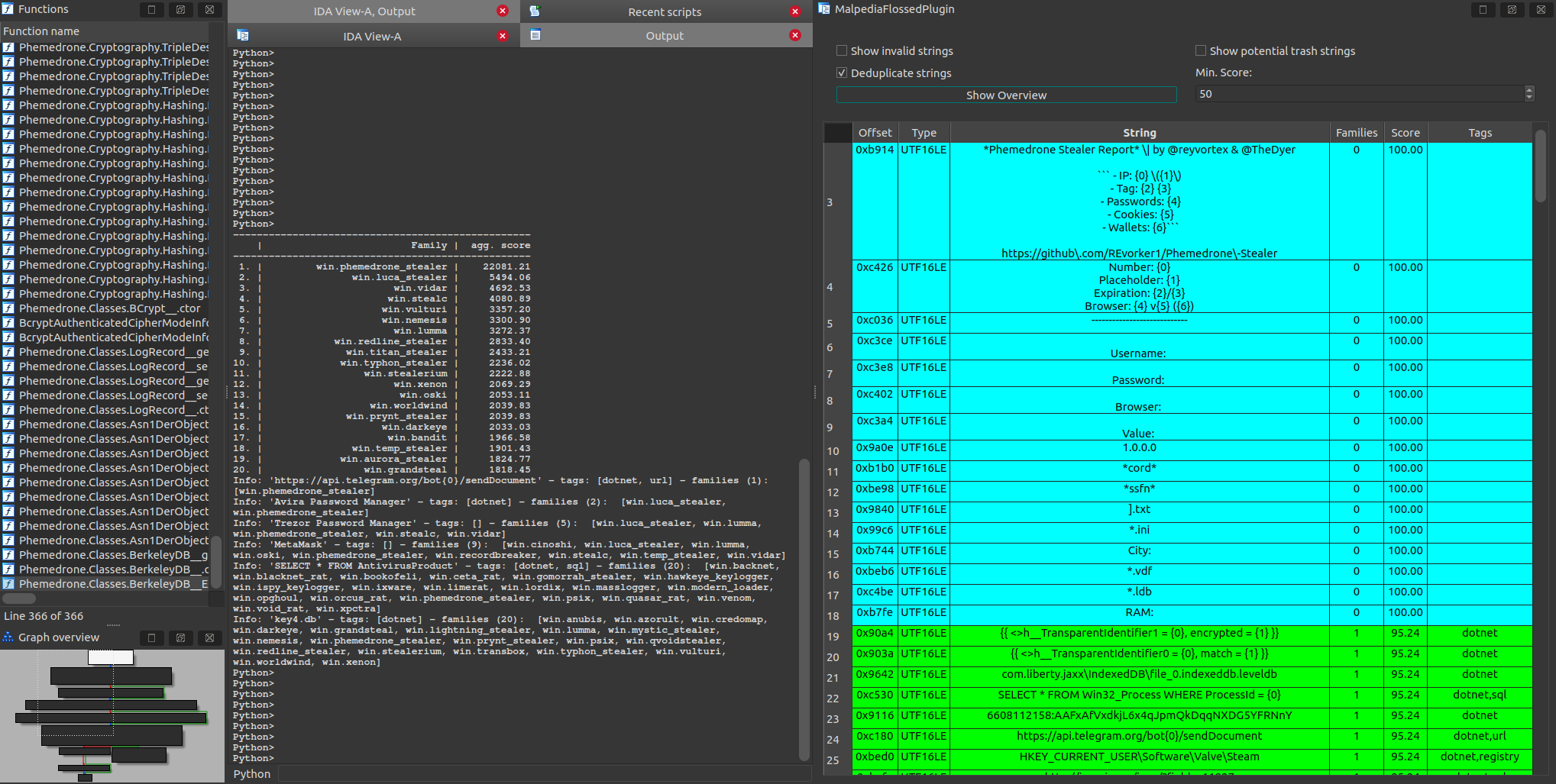Click the MalpediaFlossedPlugin panel icon
The height and width of the screenshot is (784, 1556).
(824, 9)
